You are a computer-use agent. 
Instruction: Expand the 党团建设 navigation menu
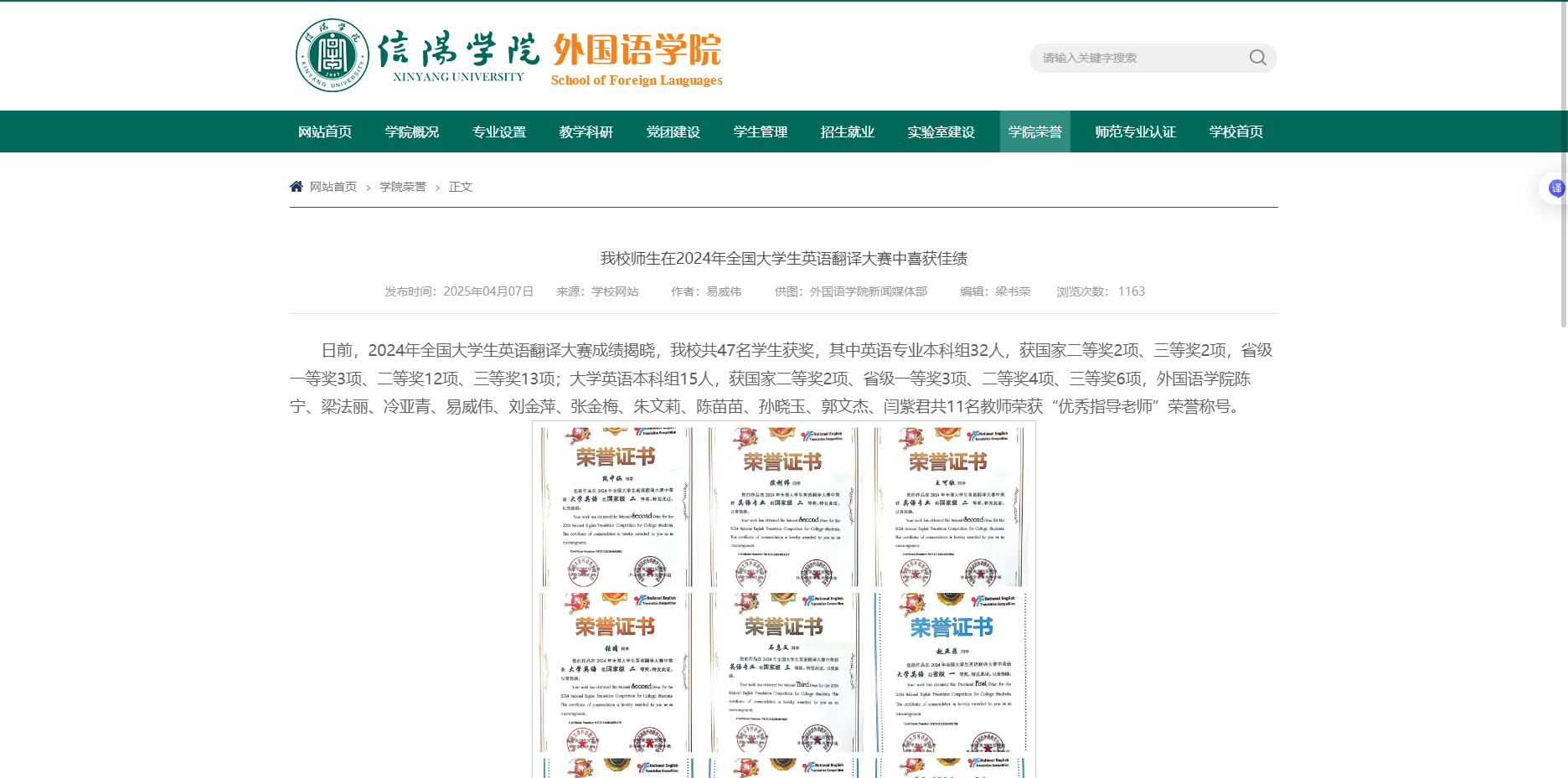pos(673,131)
